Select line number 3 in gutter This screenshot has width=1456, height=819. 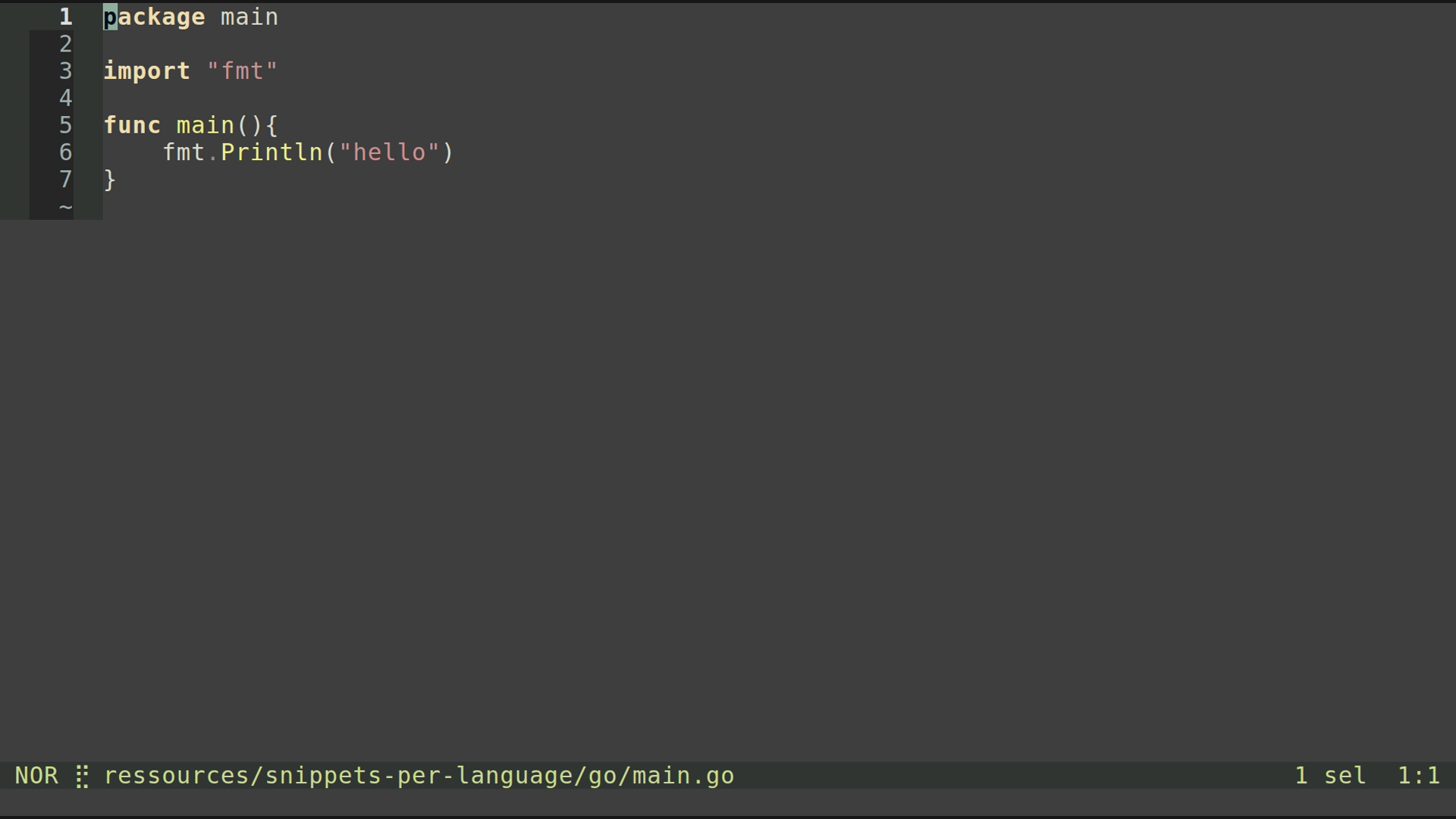pos(66,71)
